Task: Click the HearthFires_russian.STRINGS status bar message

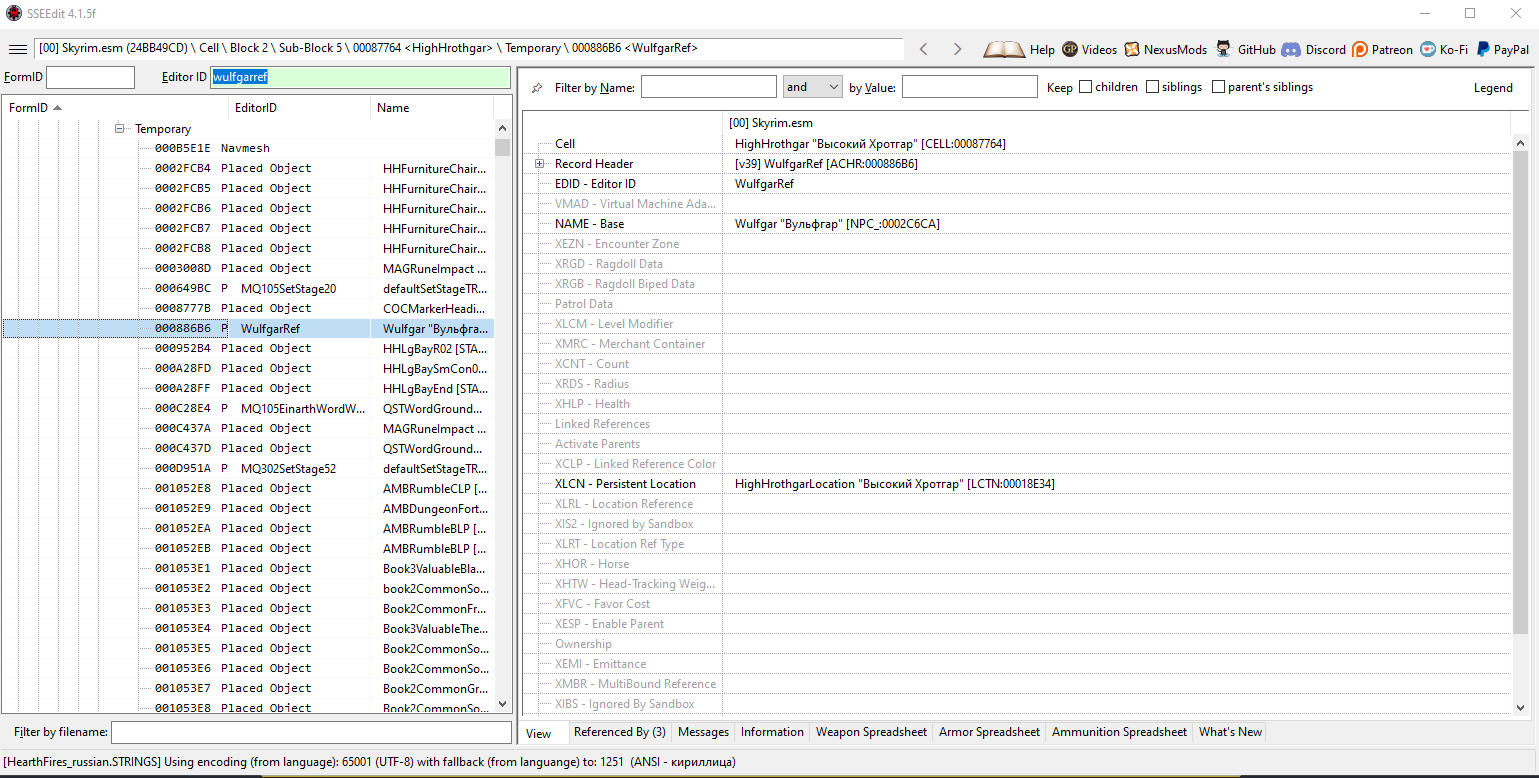Action: (370, 762)
